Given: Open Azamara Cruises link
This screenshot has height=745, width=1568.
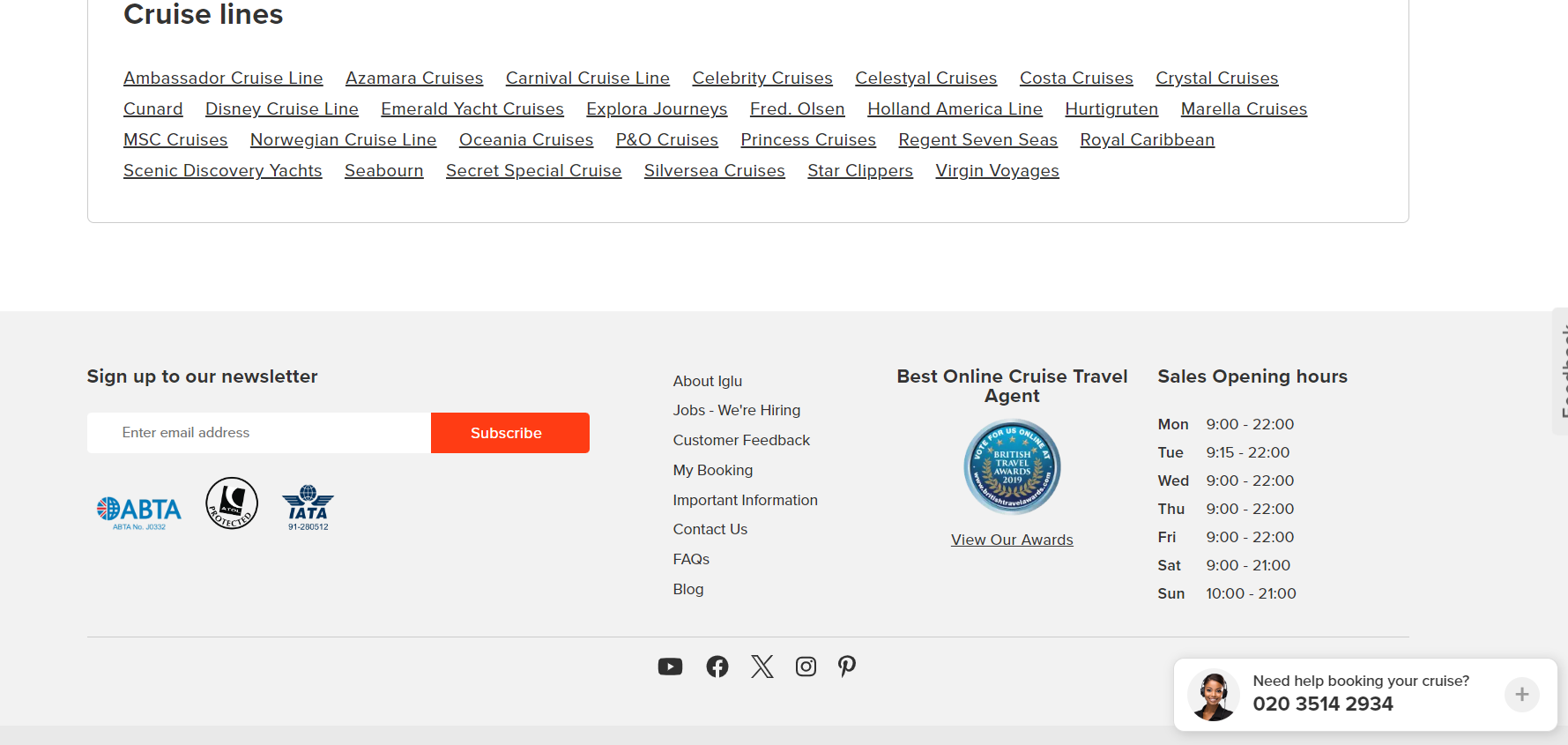Looking at the screenshot, I should click(x=414, y=78).
